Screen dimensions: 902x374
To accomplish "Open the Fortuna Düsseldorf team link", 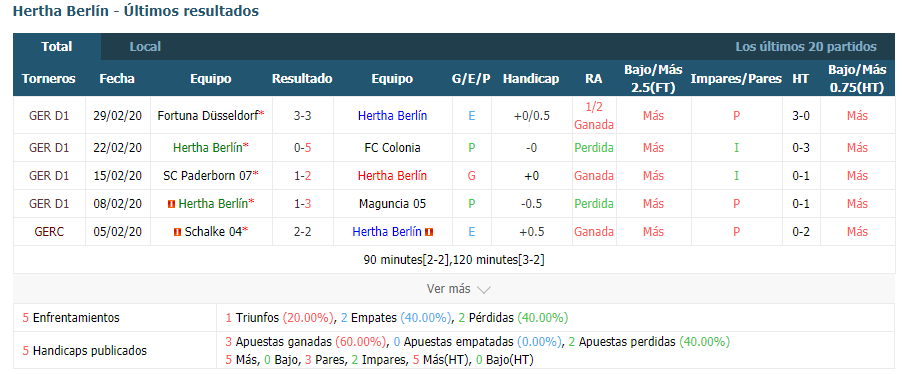I will point(208,116).
